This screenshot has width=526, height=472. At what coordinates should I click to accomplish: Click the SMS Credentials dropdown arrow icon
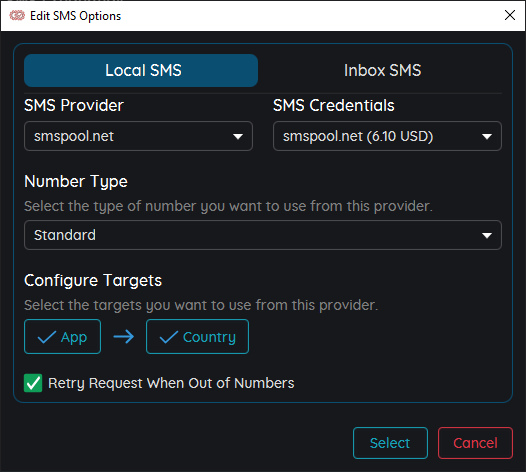(487, 137)
